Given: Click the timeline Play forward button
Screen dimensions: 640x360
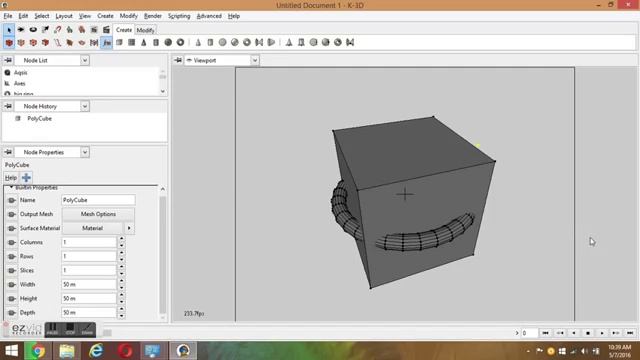Looking at the screenshot, I should click(x=602, y=333).
